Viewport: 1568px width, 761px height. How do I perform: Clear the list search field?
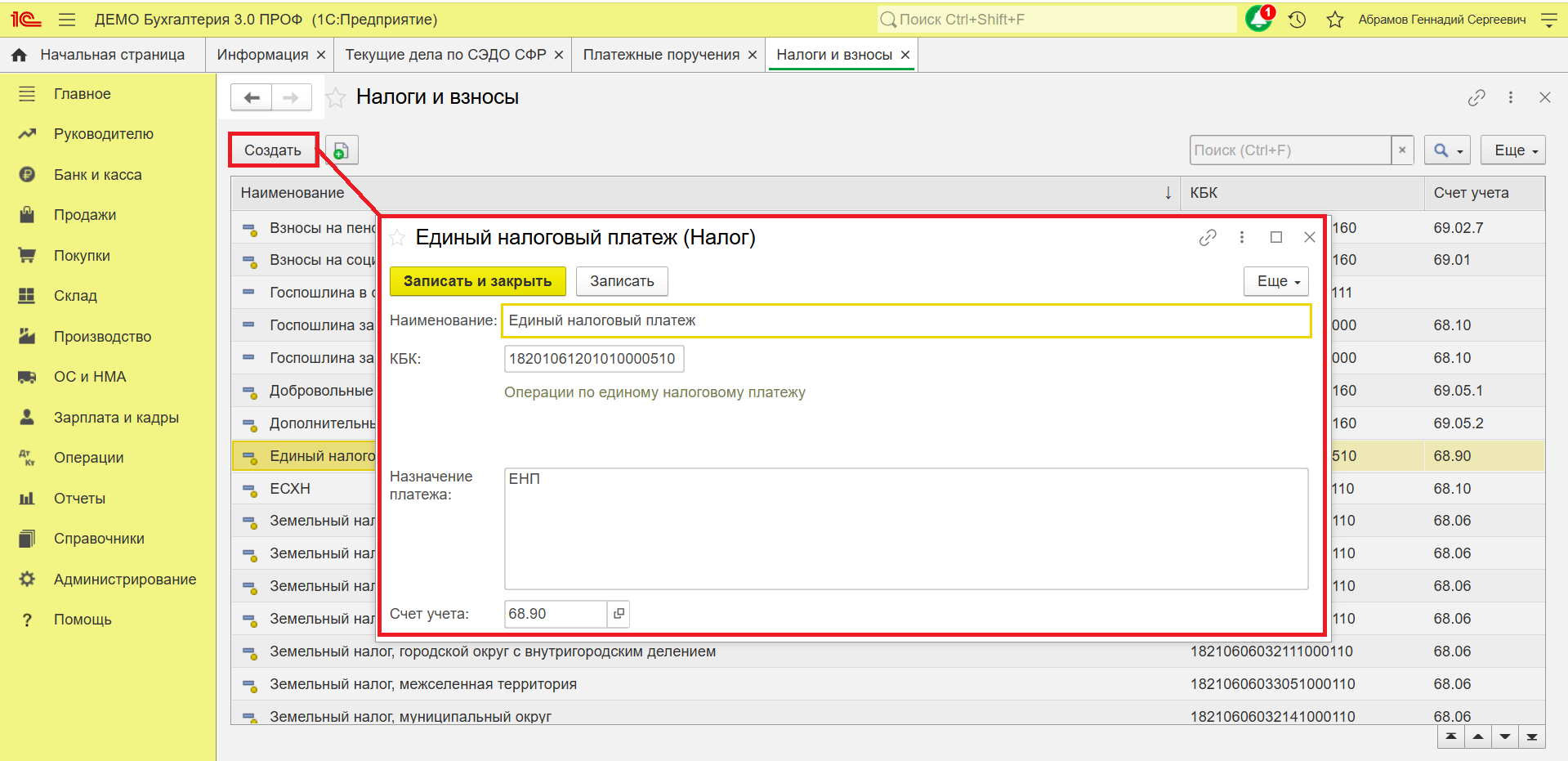coord(1402,150)
